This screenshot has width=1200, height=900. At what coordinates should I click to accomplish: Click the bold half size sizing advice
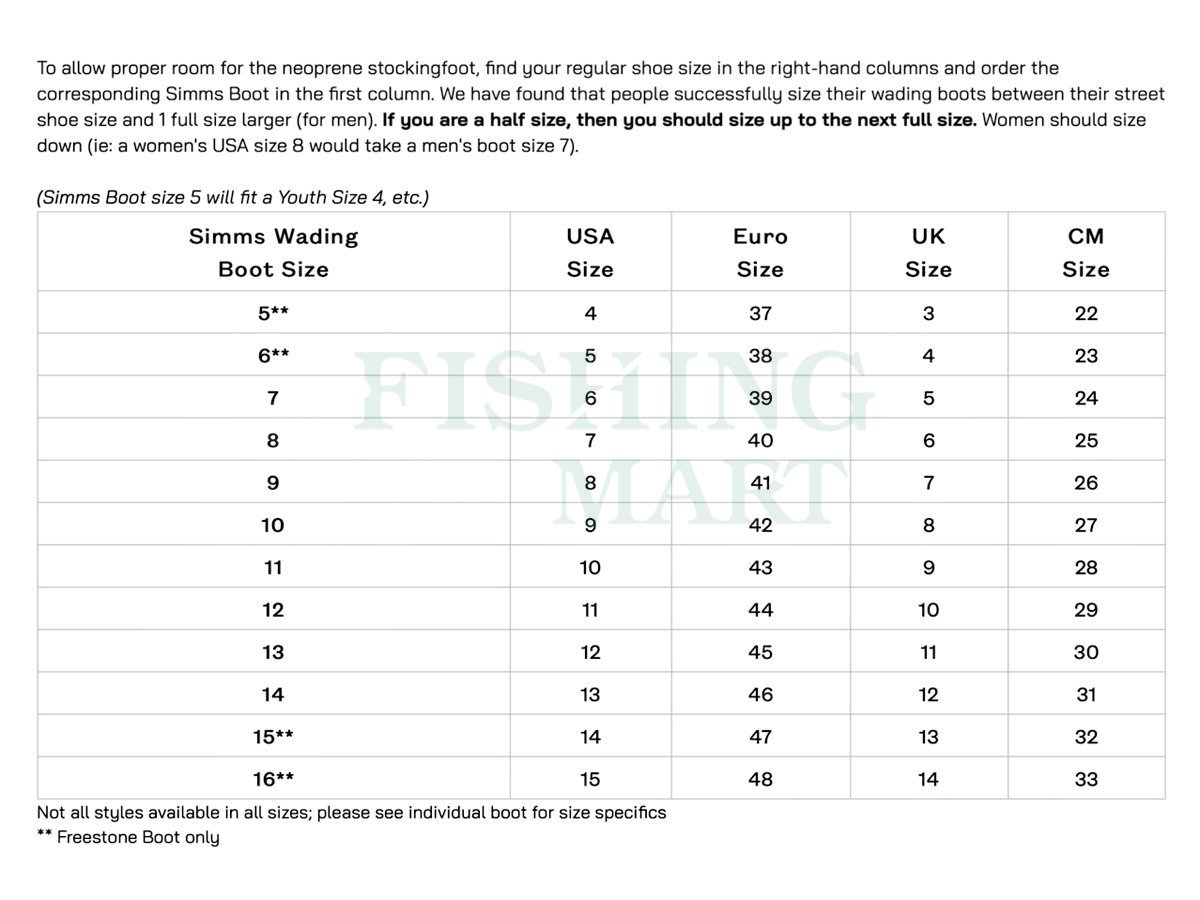[x=680, y=120]
